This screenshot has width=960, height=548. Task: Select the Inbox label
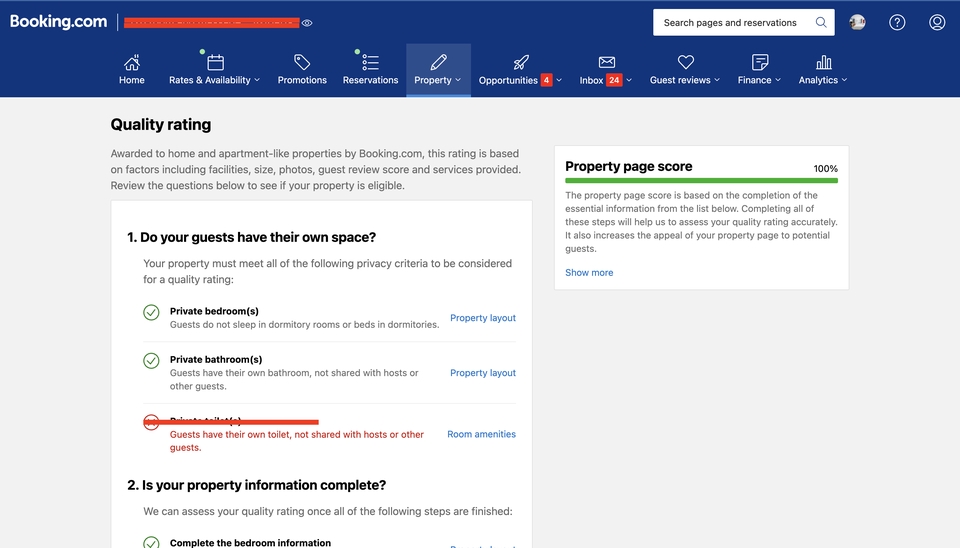point(591,80)
